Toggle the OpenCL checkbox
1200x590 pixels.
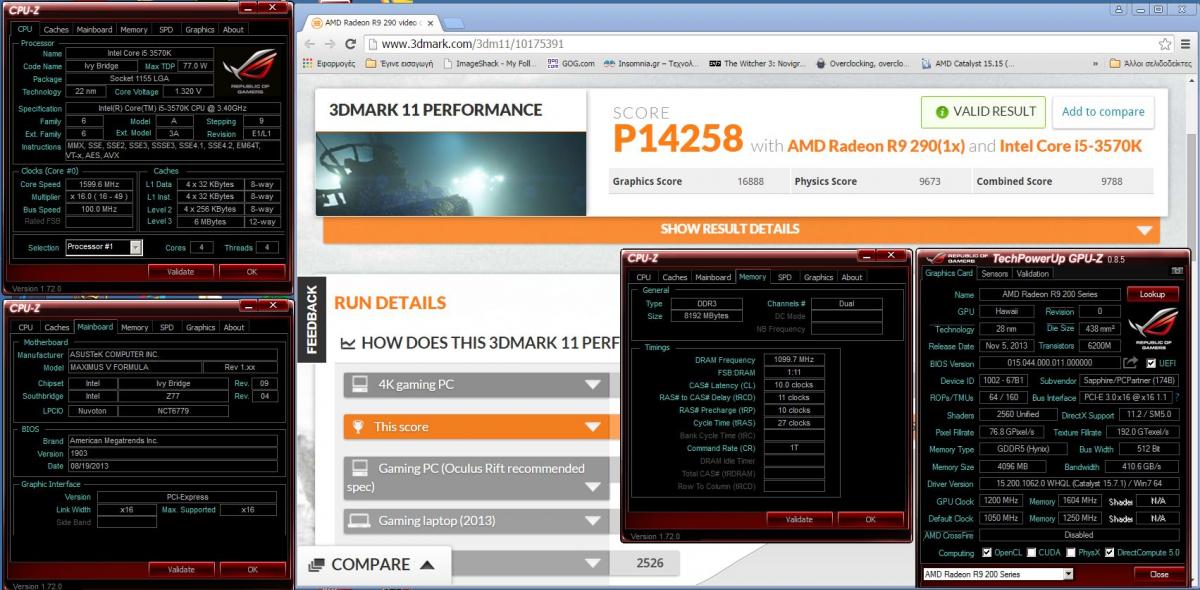pyautogui.click(x=987, y=552)
